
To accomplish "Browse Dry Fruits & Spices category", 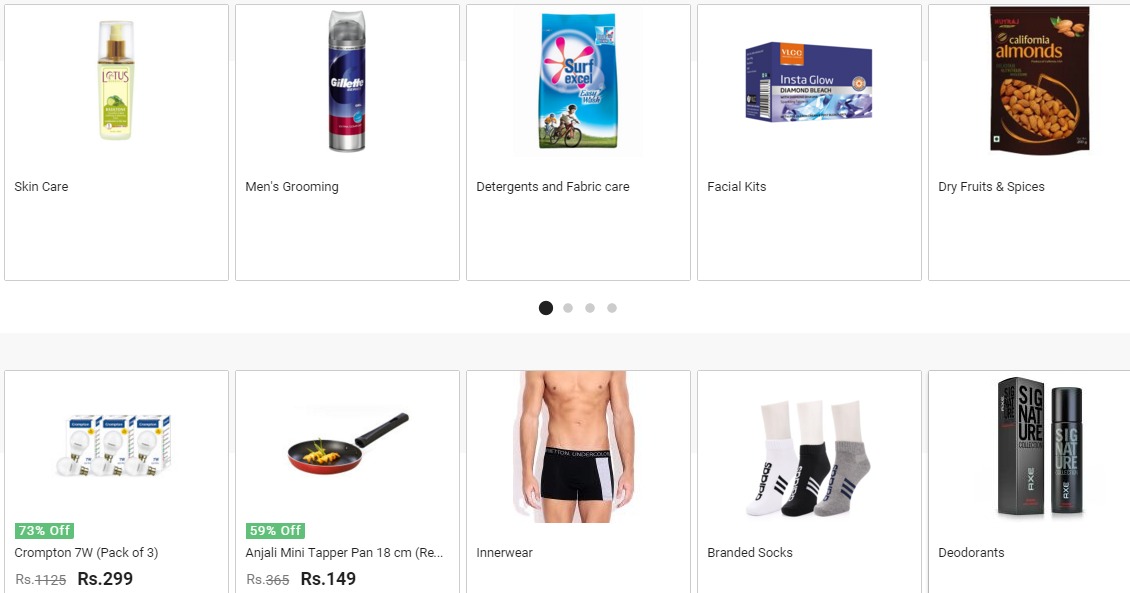I will tap(991, 187).
